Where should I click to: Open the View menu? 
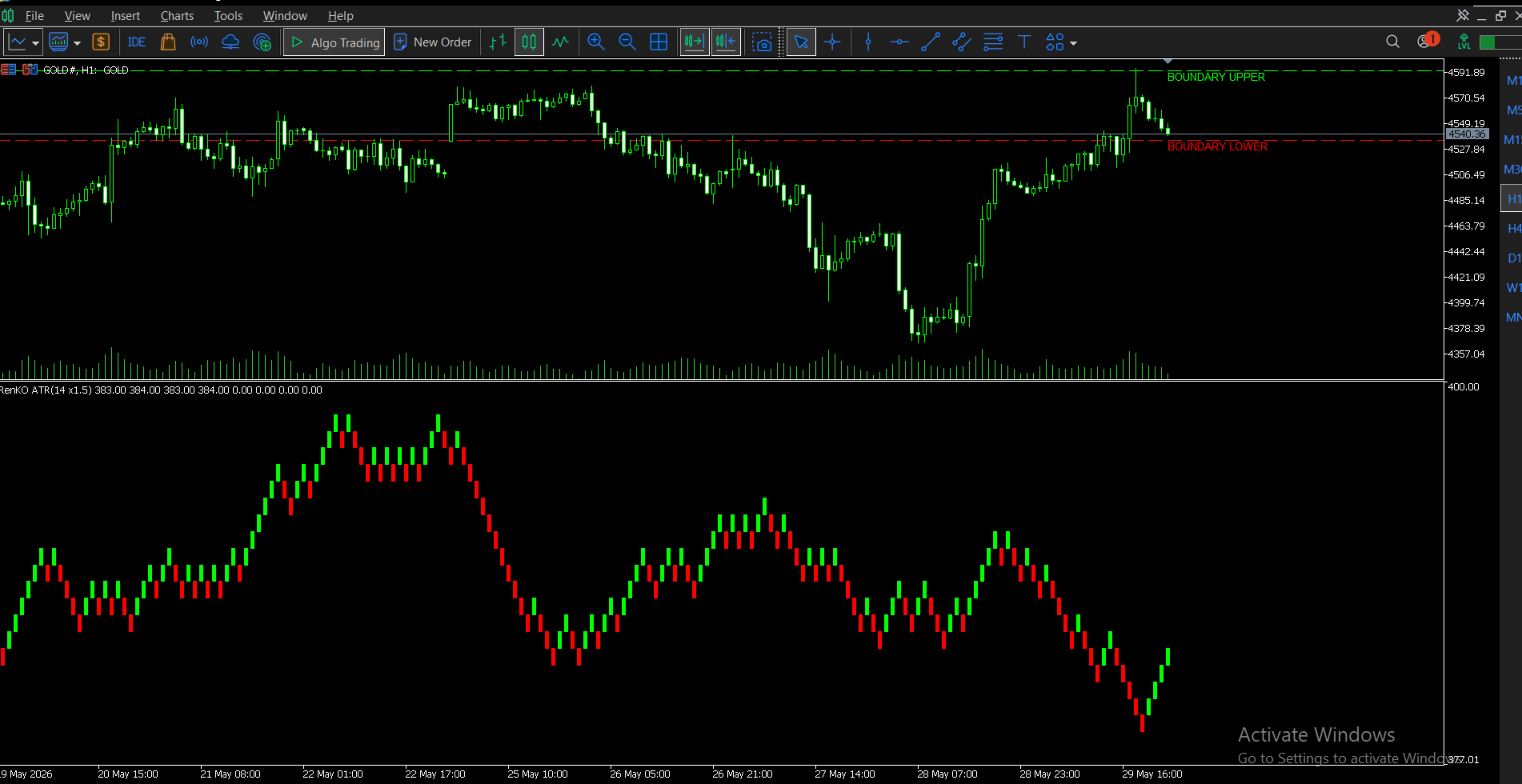pos(77,16)
